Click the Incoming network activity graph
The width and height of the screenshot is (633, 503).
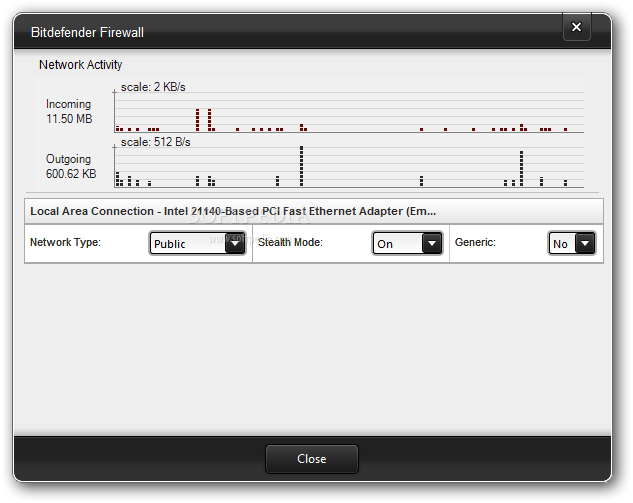[349, 112]
